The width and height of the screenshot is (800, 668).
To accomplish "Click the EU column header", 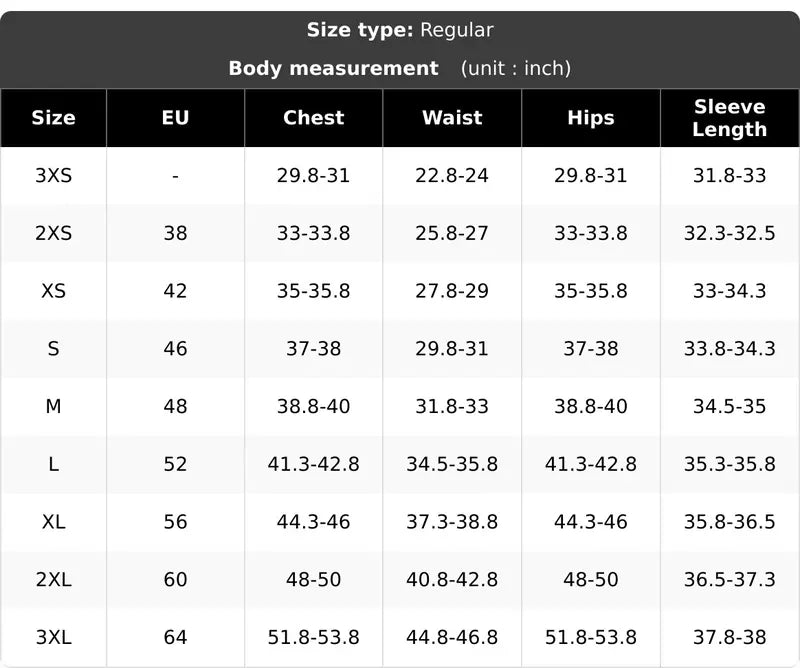I will [x=176, y=118].
